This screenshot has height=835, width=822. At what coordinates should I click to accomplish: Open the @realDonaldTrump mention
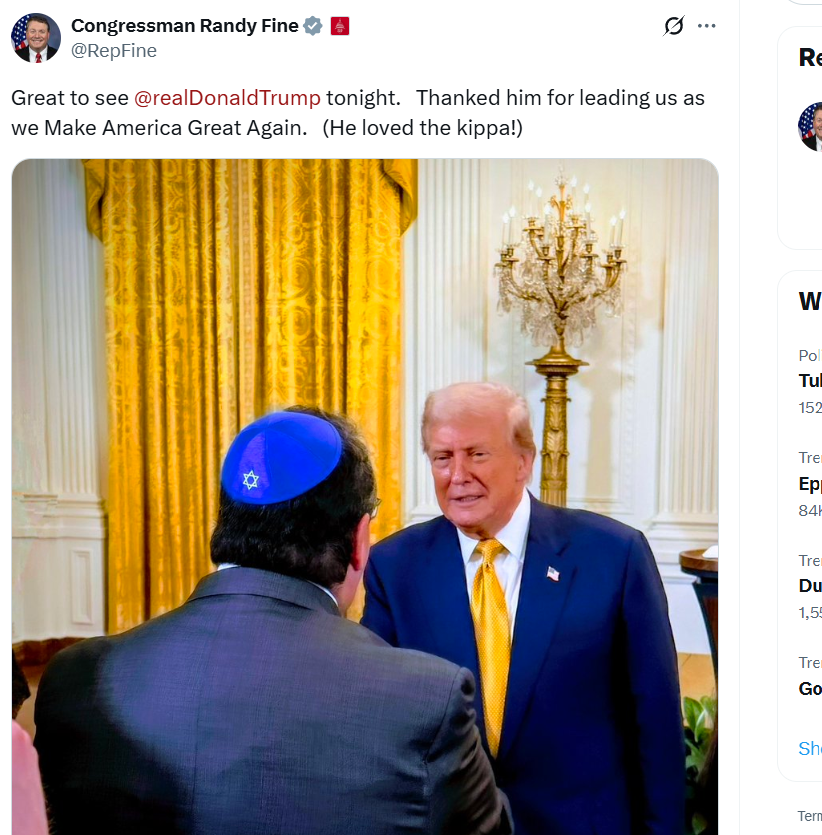(x=227, y=98)
